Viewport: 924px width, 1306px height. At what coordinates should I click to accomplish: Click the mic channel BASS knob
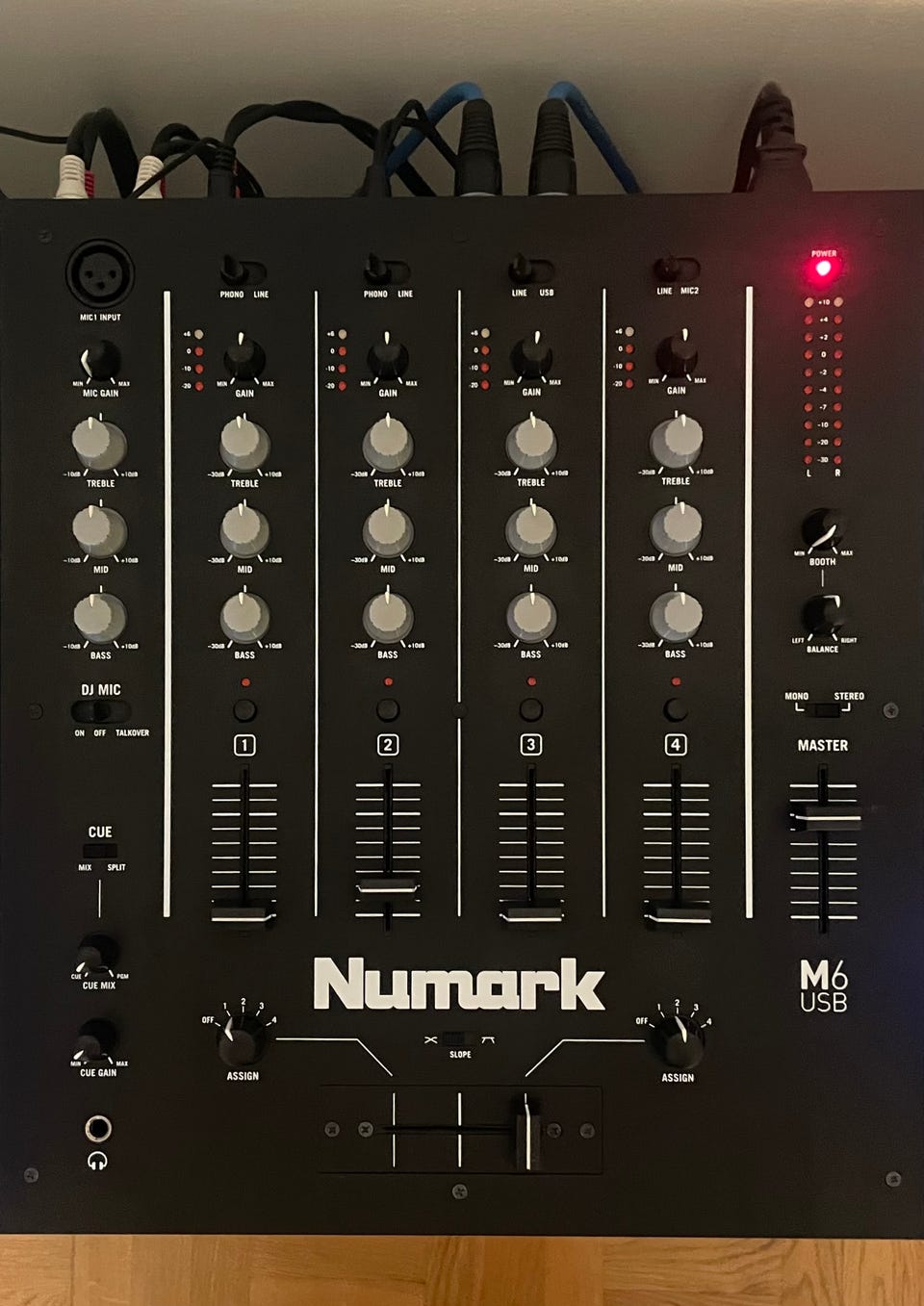click(x=99, y=617)
